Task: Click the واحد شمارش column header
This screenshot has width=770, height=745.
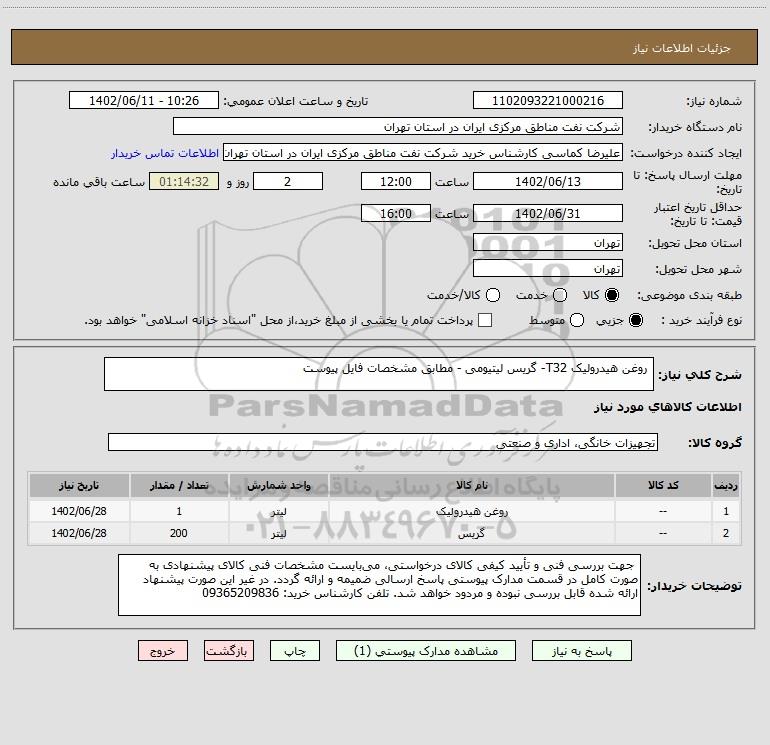Action: (278, 485)
